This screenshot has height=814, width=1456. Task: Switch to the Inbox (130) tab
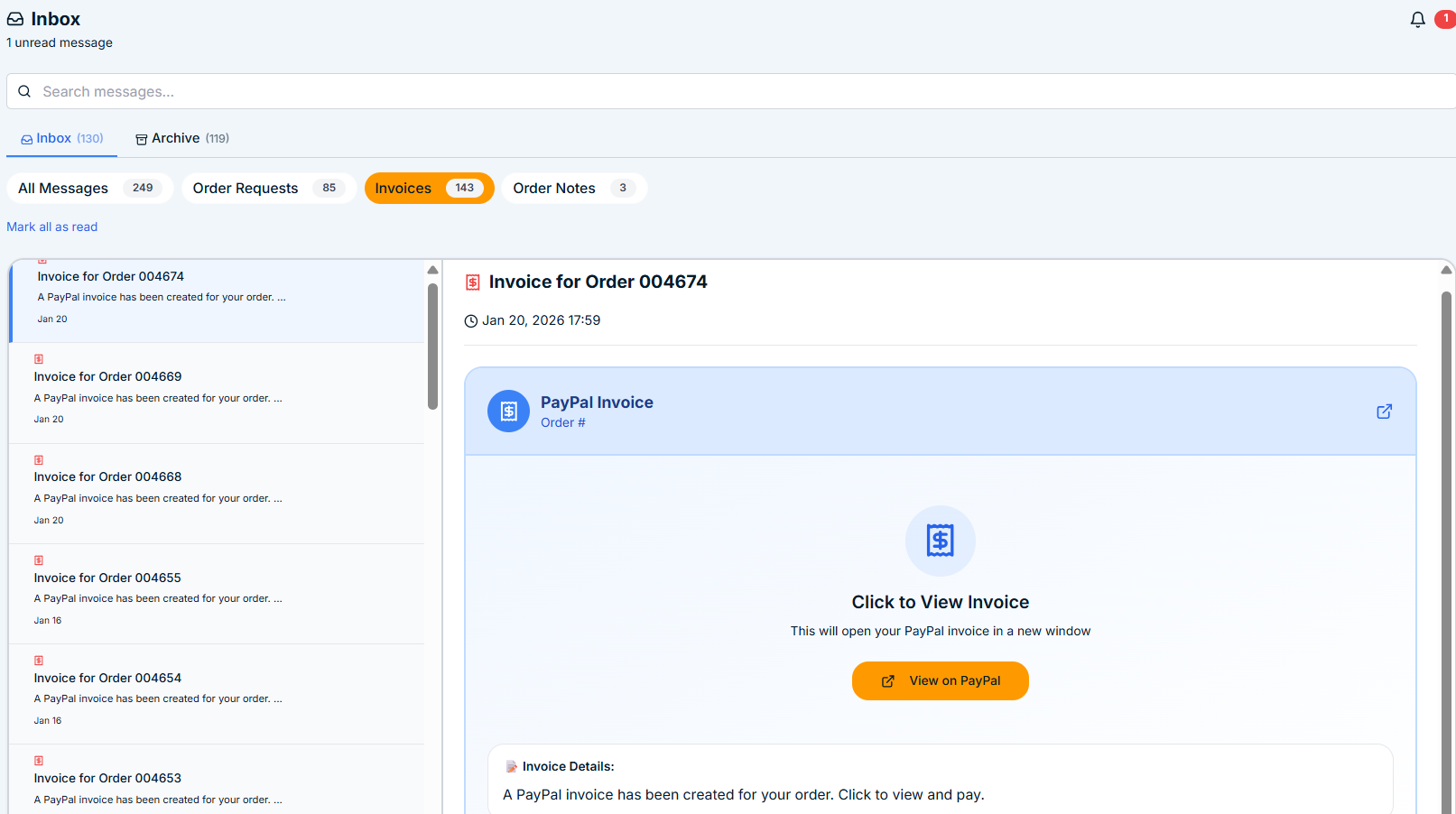pyautogui.click(x=62, y=138)
